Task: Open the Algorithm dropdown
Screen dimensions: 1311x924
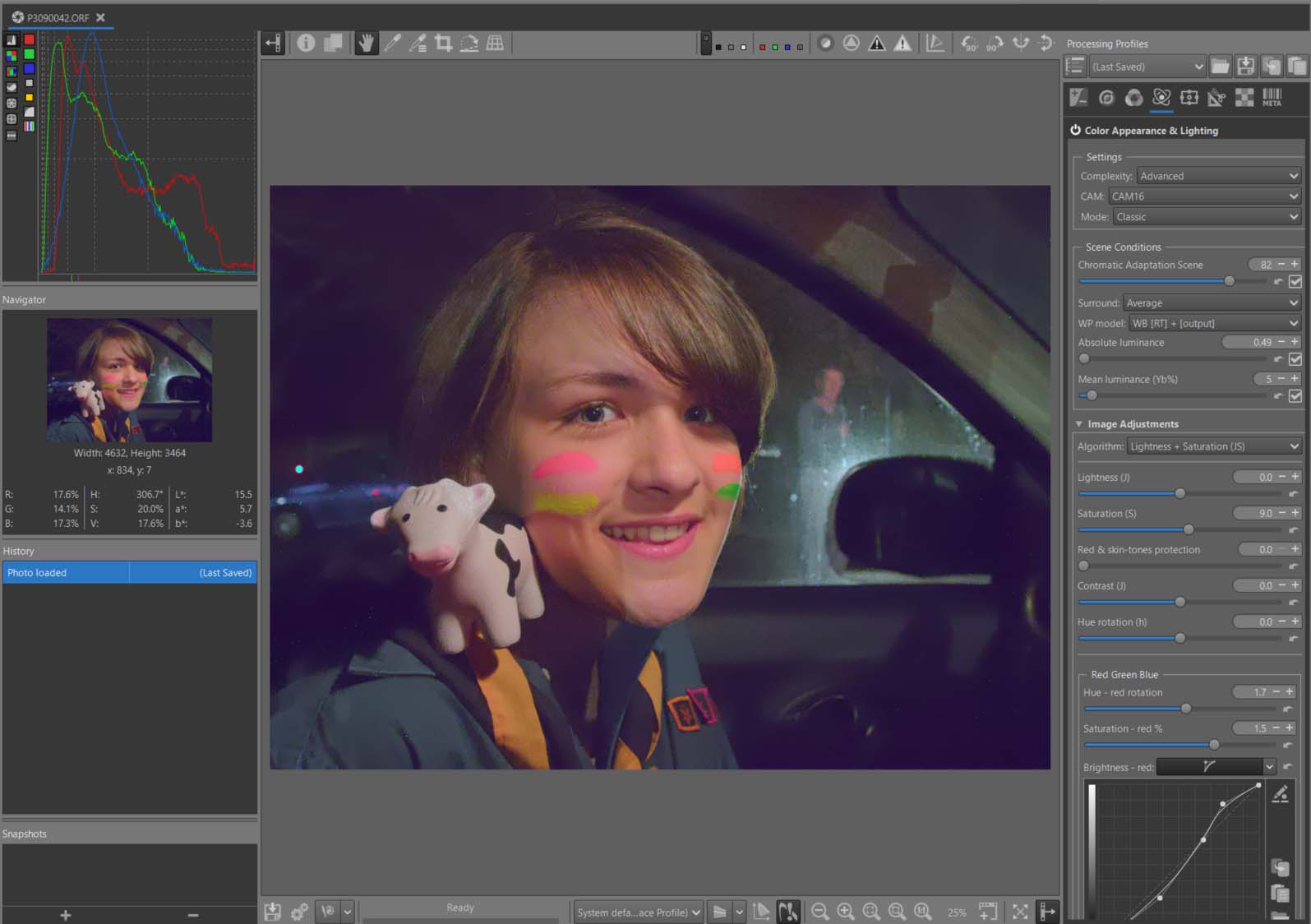Action: point(1213,446)
